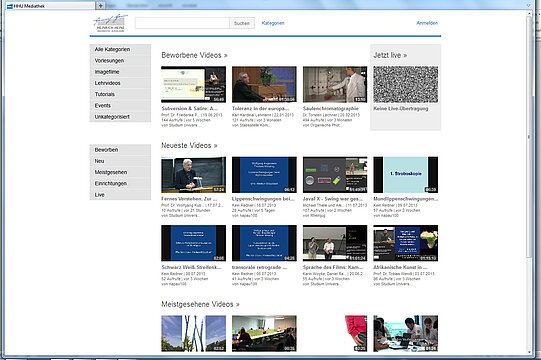Select Lehrvideos category
This screenshot has height=360, width=541.
(x=120, y=83)
